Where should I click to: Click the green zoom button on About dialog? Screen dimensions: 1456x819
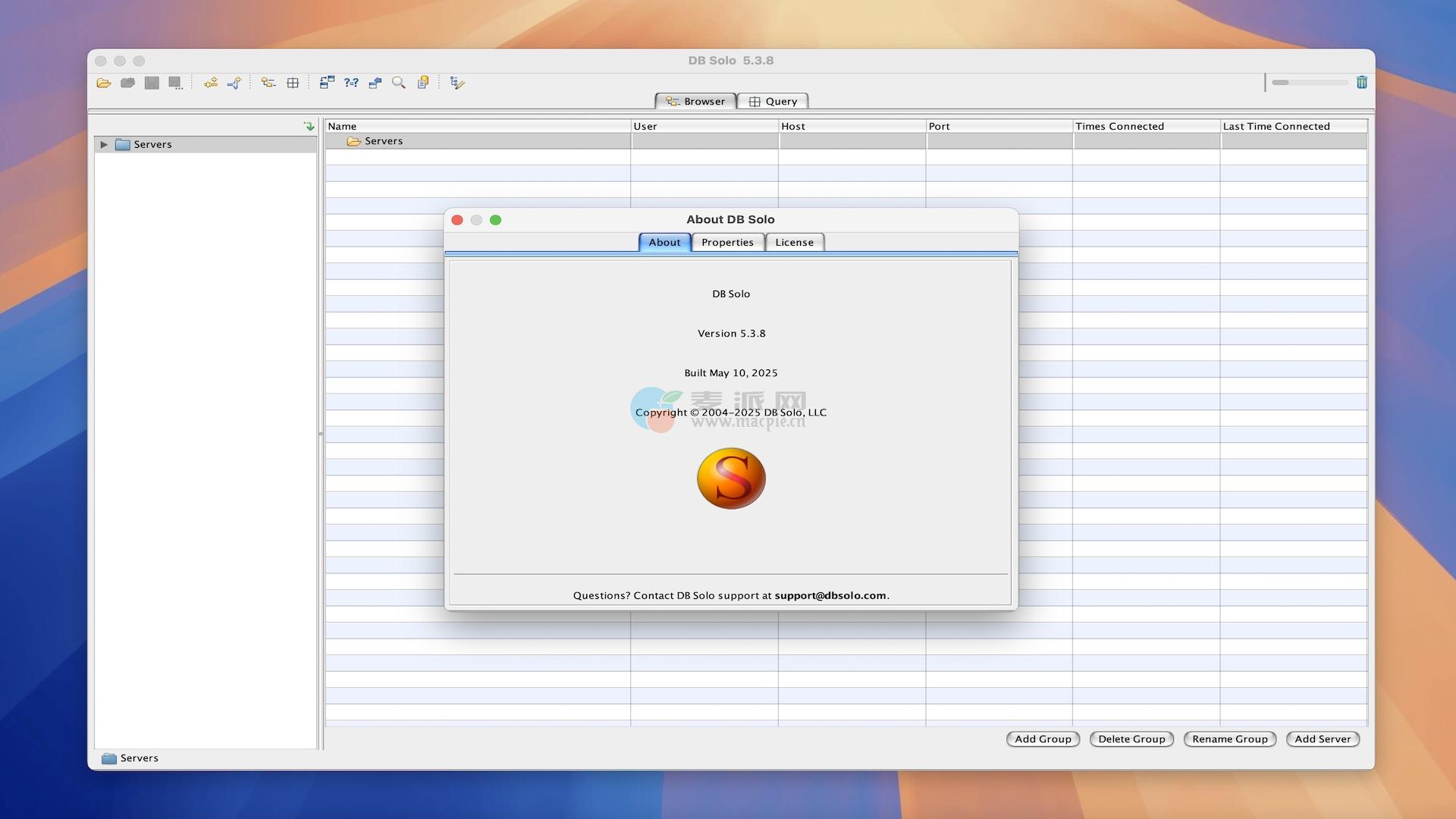[495, 220]
